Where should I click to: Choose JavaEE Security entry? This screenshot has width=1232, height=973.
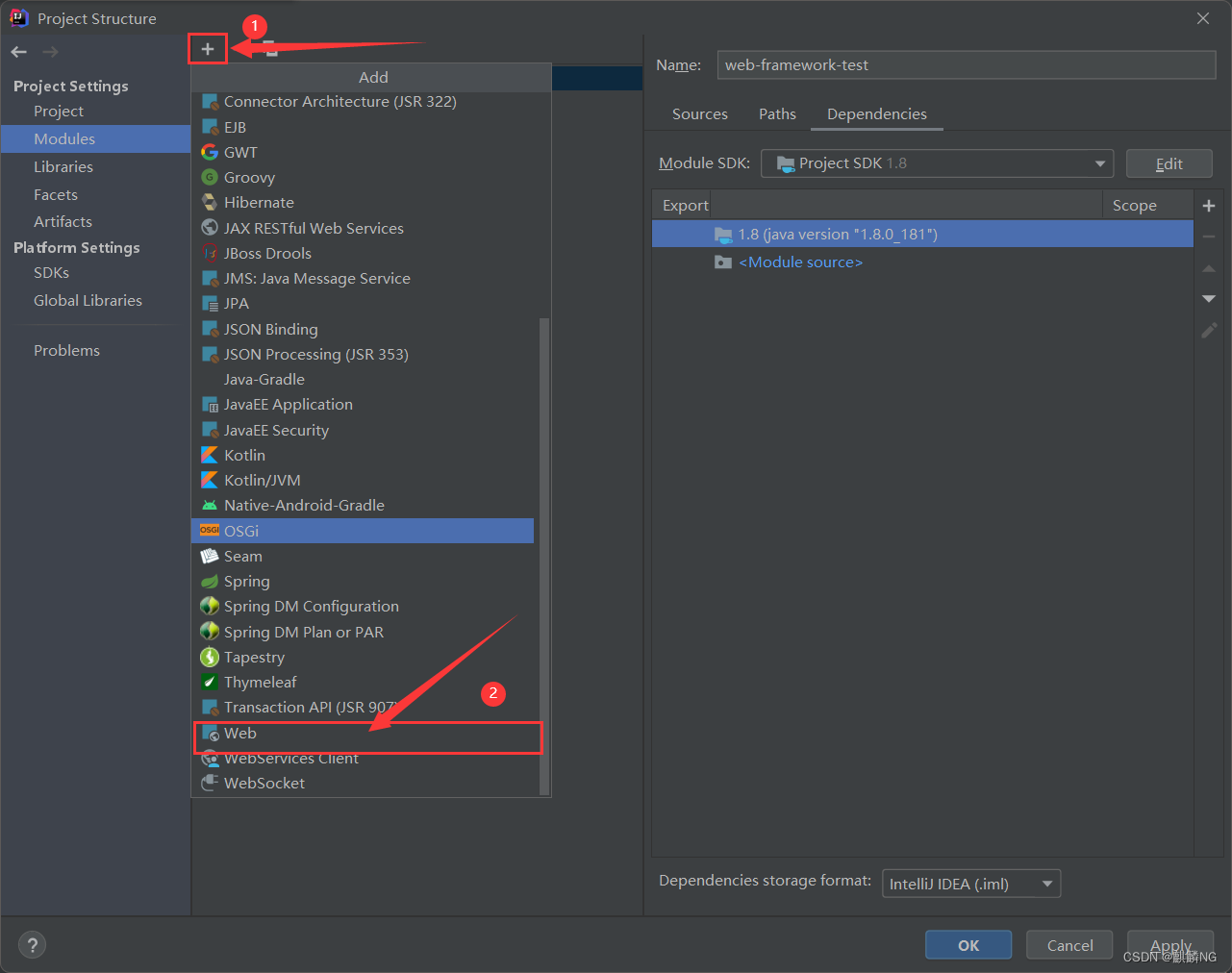tap(363, 430)
